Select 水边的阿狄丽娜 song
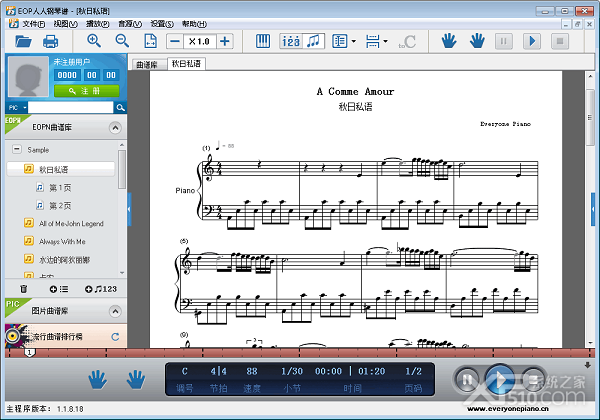Screen dimensions: 600x420 click(64, 260)
